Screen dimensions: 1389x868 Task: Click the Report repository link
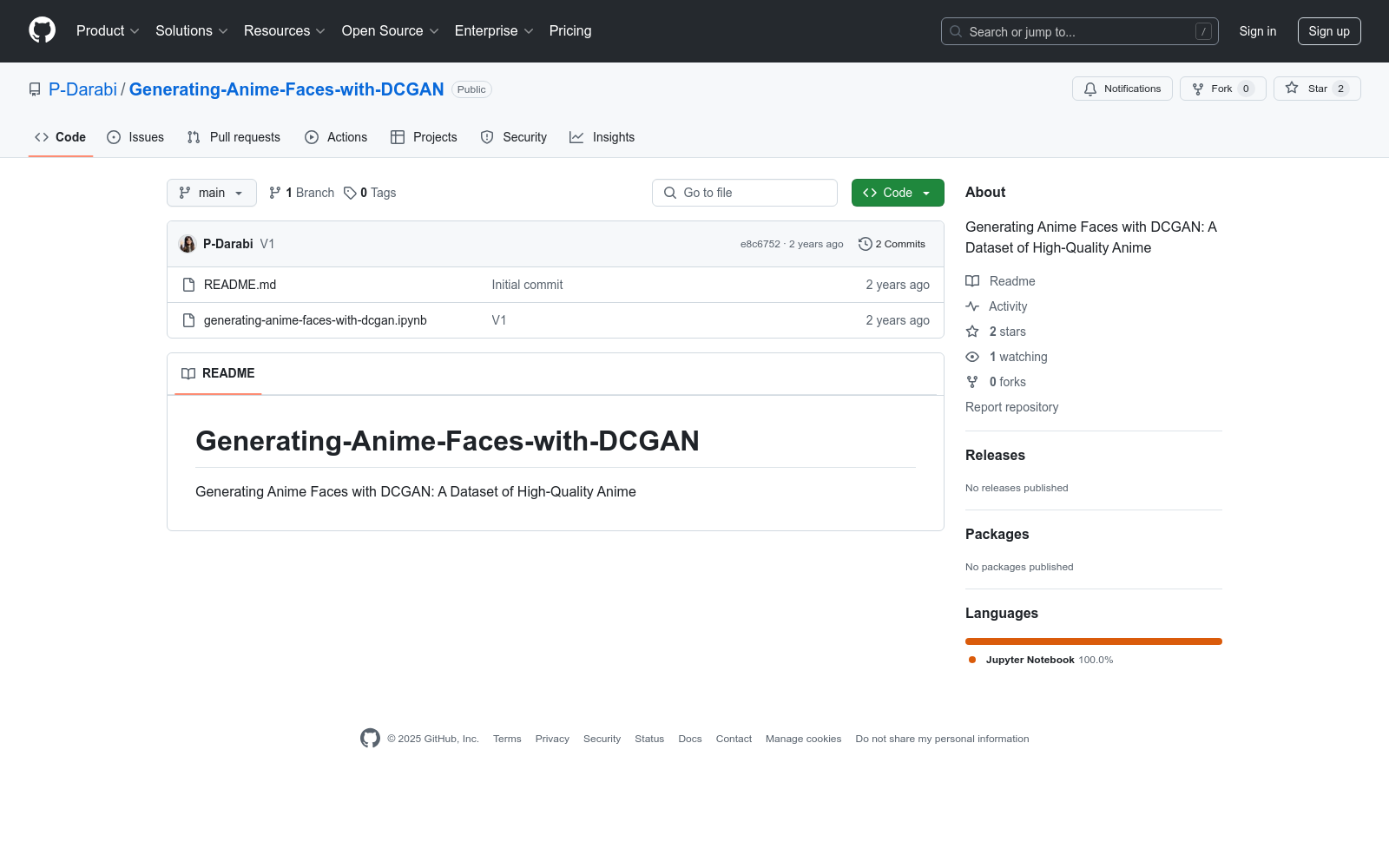[x=1011, y=407]
